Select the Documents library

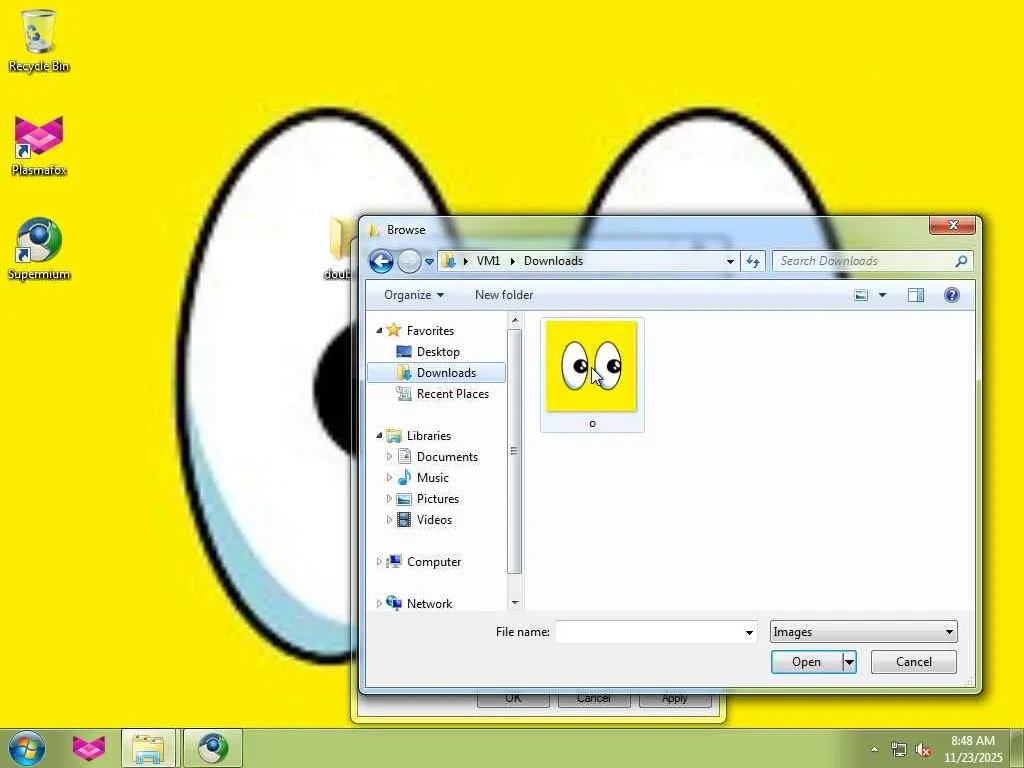tap(447, 456)
